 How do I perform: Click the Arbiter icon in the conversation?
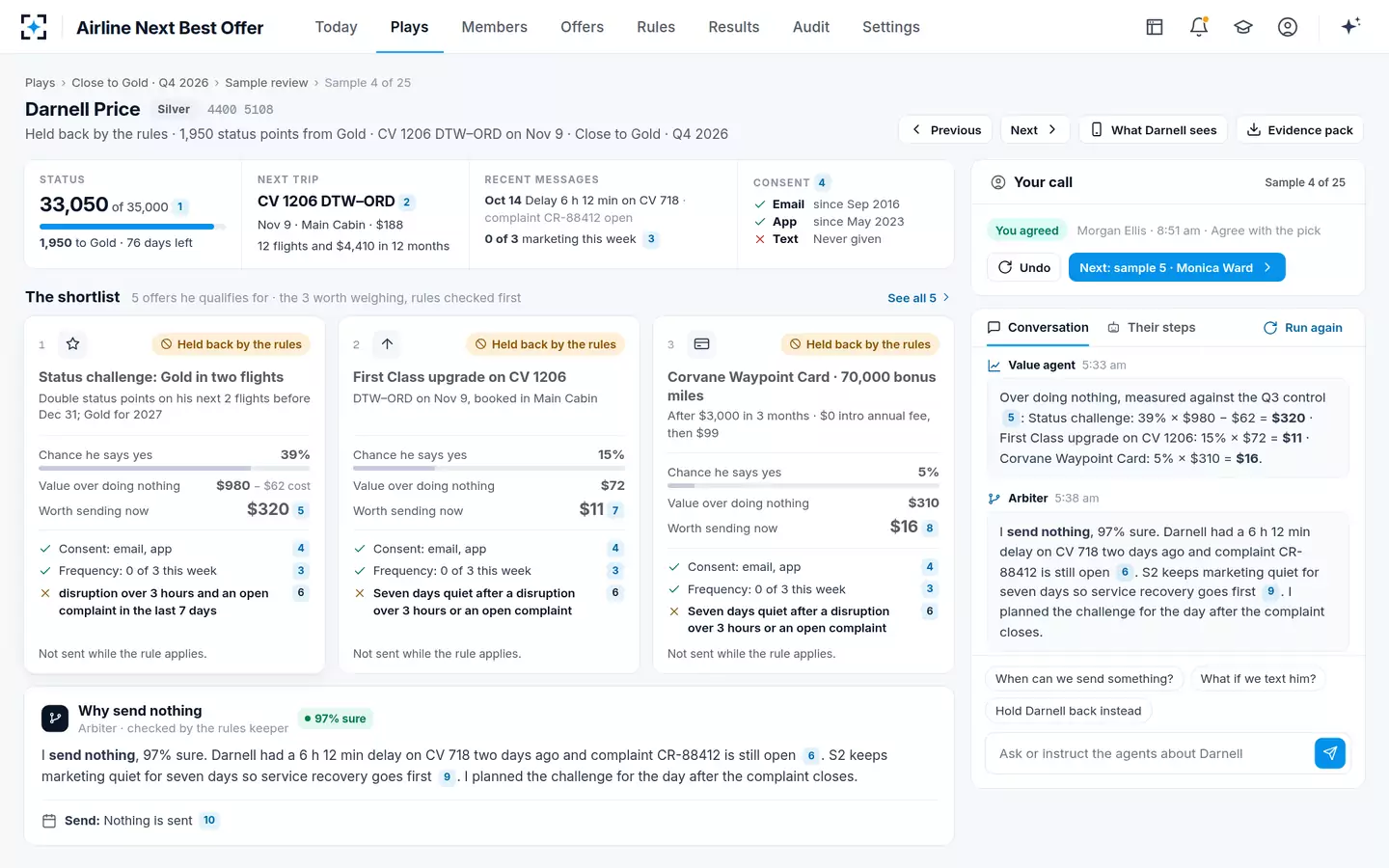click(x=994, y=499)
